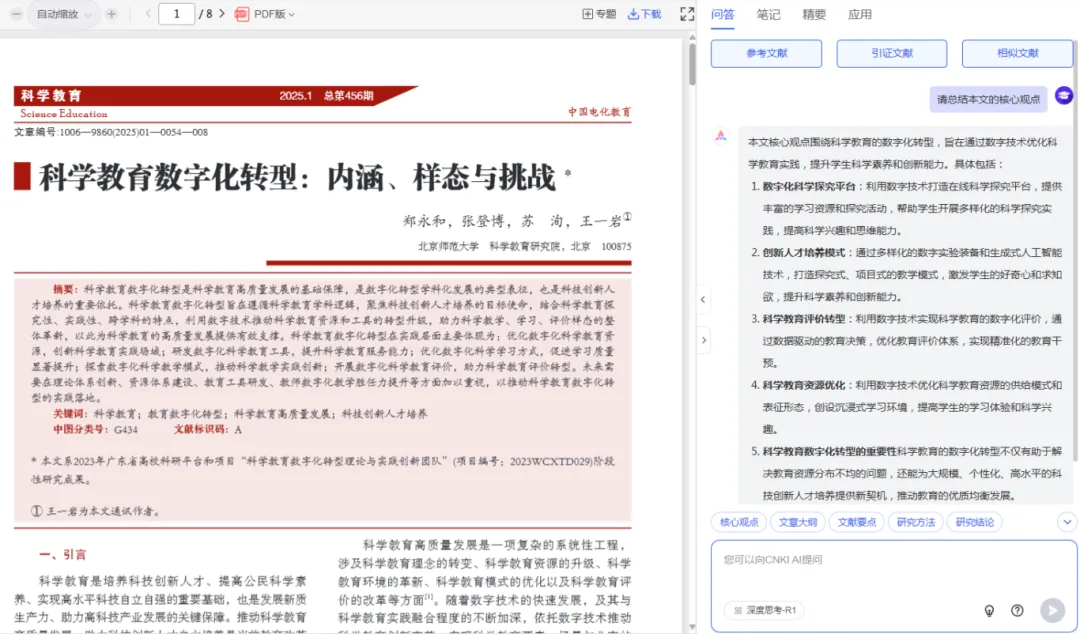This screenshot has width=1080, height=634.
Task: Click the 一、引言 section heading
Action: coord(63,554)
